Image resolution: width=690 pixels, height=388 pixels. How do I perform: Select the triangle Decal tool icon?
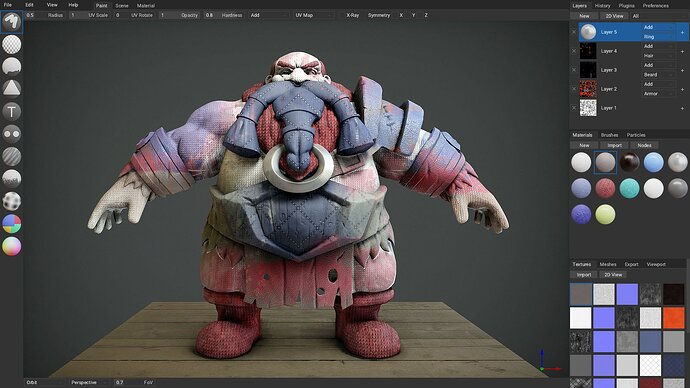[x=11, y=88]
